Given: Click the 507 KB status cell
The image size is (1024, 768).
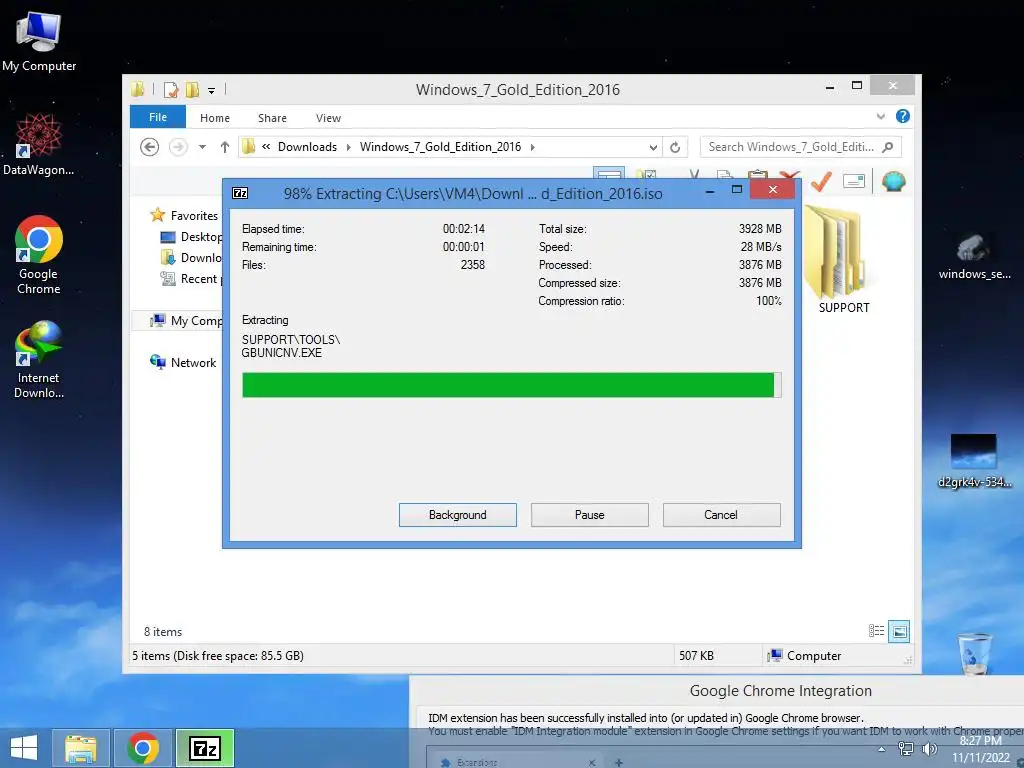Looking at the screenshot, I should coord(696,656).
